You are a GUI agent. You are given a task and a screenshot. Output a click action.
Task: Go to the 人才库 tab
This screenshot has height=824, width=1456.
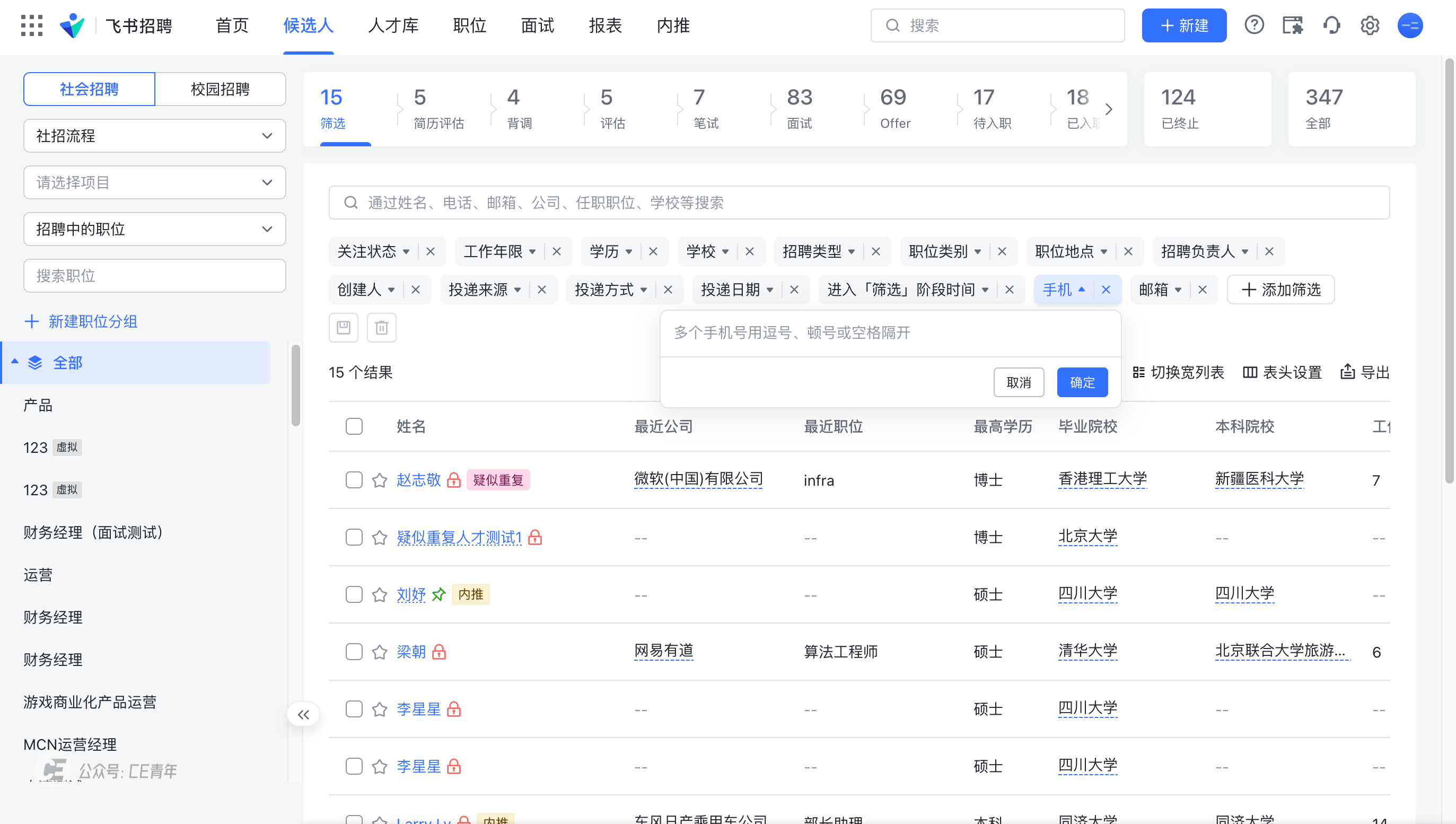click(393, 25)
